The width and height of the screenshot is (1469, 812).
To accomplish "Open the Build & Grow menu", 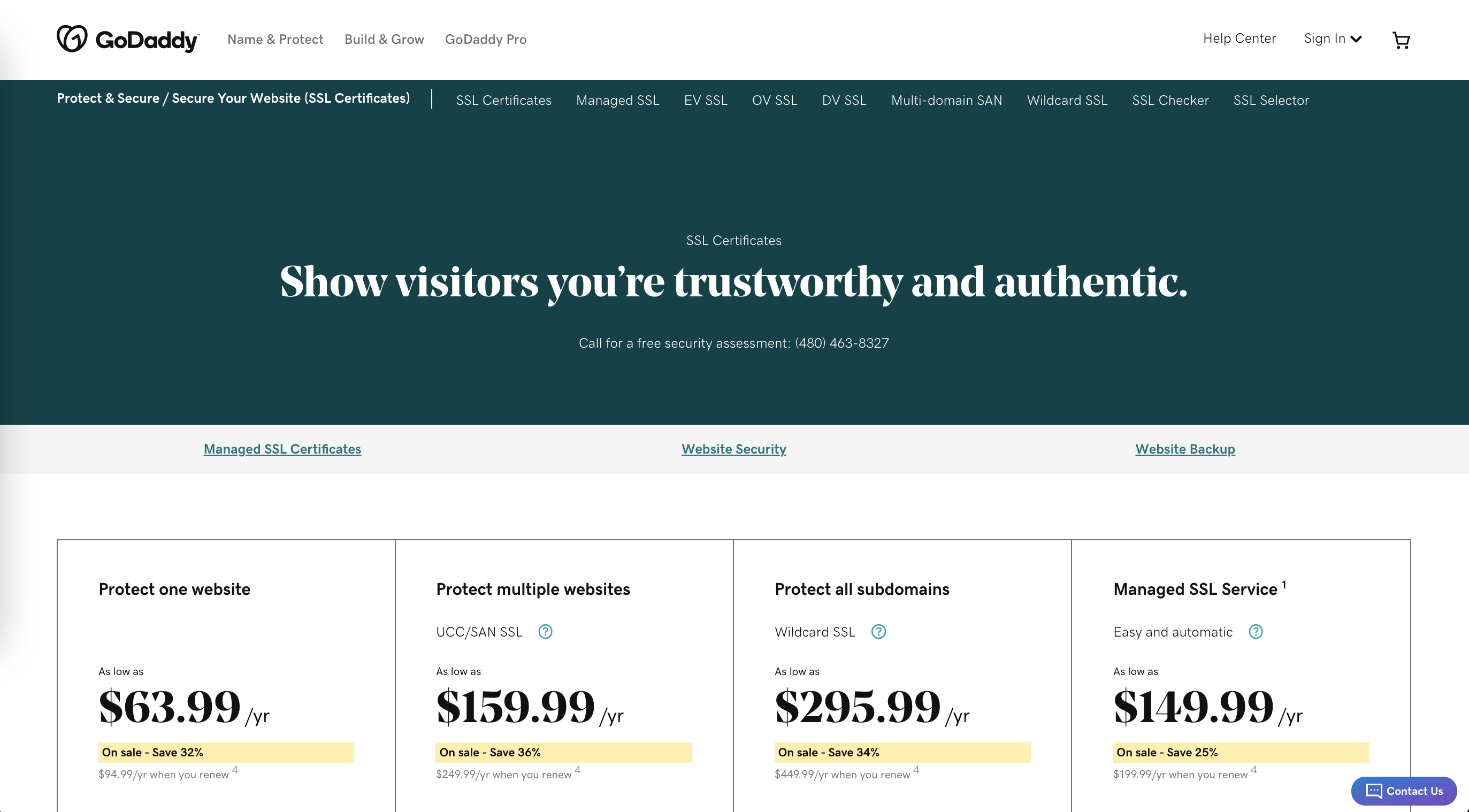I will [384, 40].
